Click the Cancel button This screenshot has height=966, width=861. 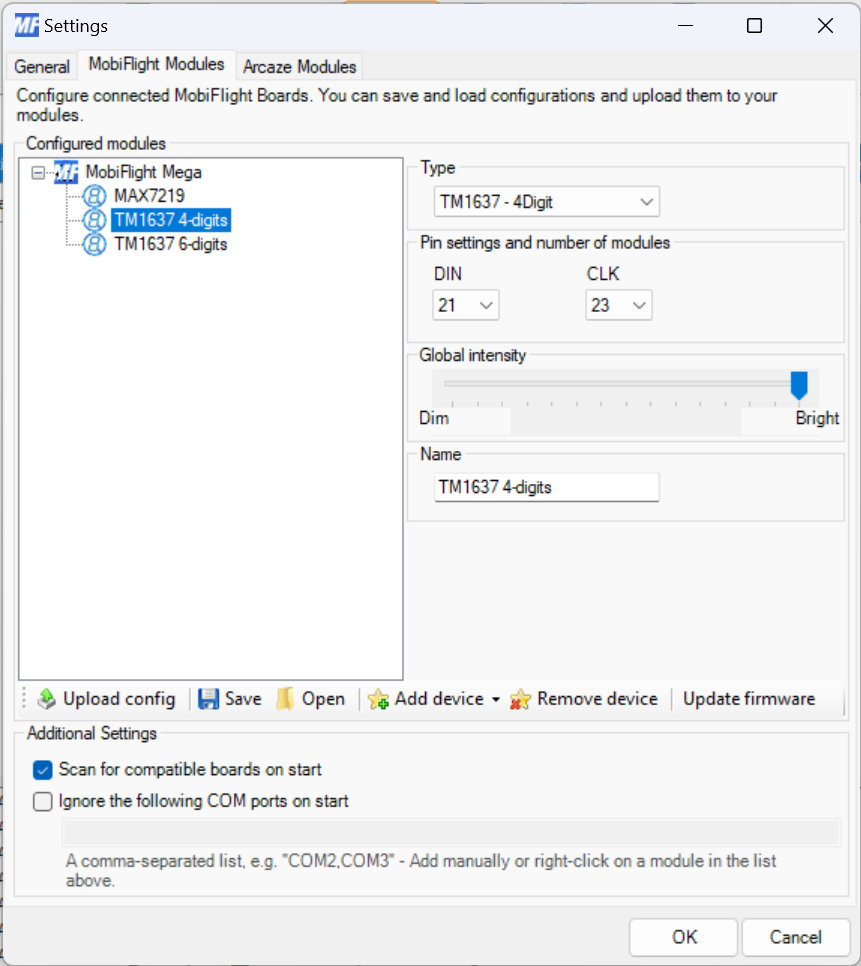(x=796, y=937)
